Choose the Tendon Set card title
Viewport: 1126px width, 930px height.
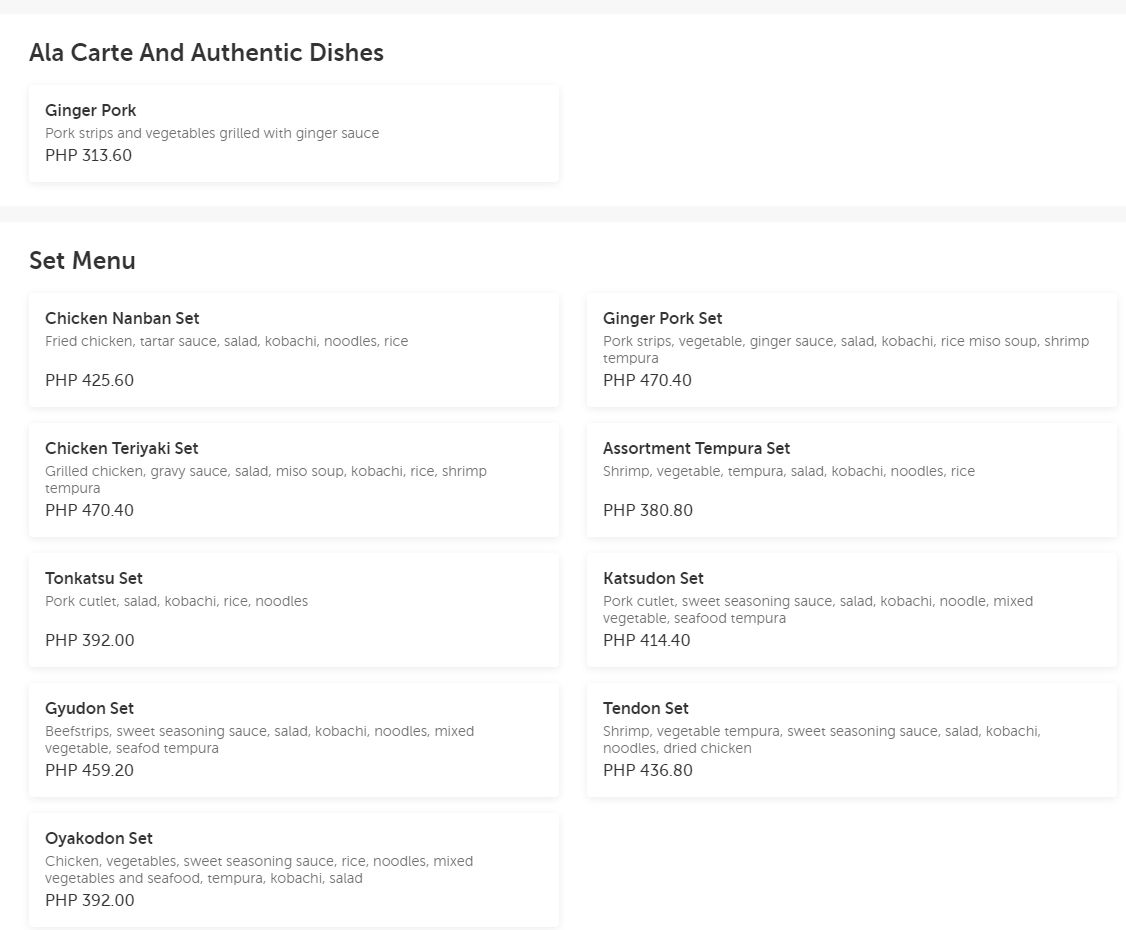[645, 709]
